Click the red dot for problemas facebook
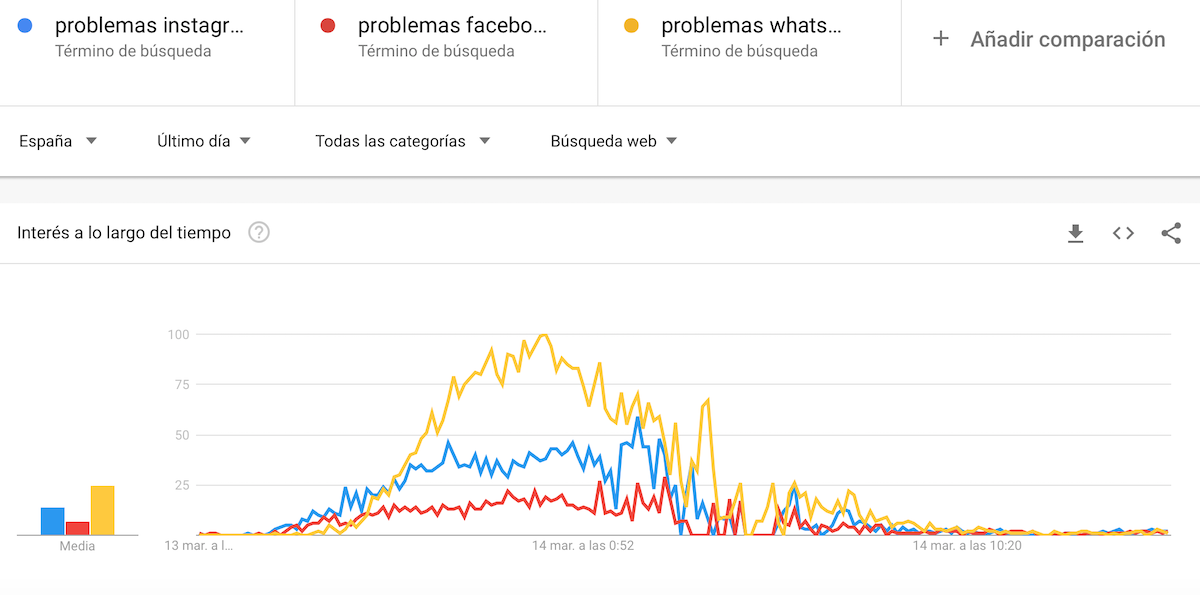Image resolution: width=1200 pixels, height=595 pixels. pyautogui.click(x=328, y=25)
